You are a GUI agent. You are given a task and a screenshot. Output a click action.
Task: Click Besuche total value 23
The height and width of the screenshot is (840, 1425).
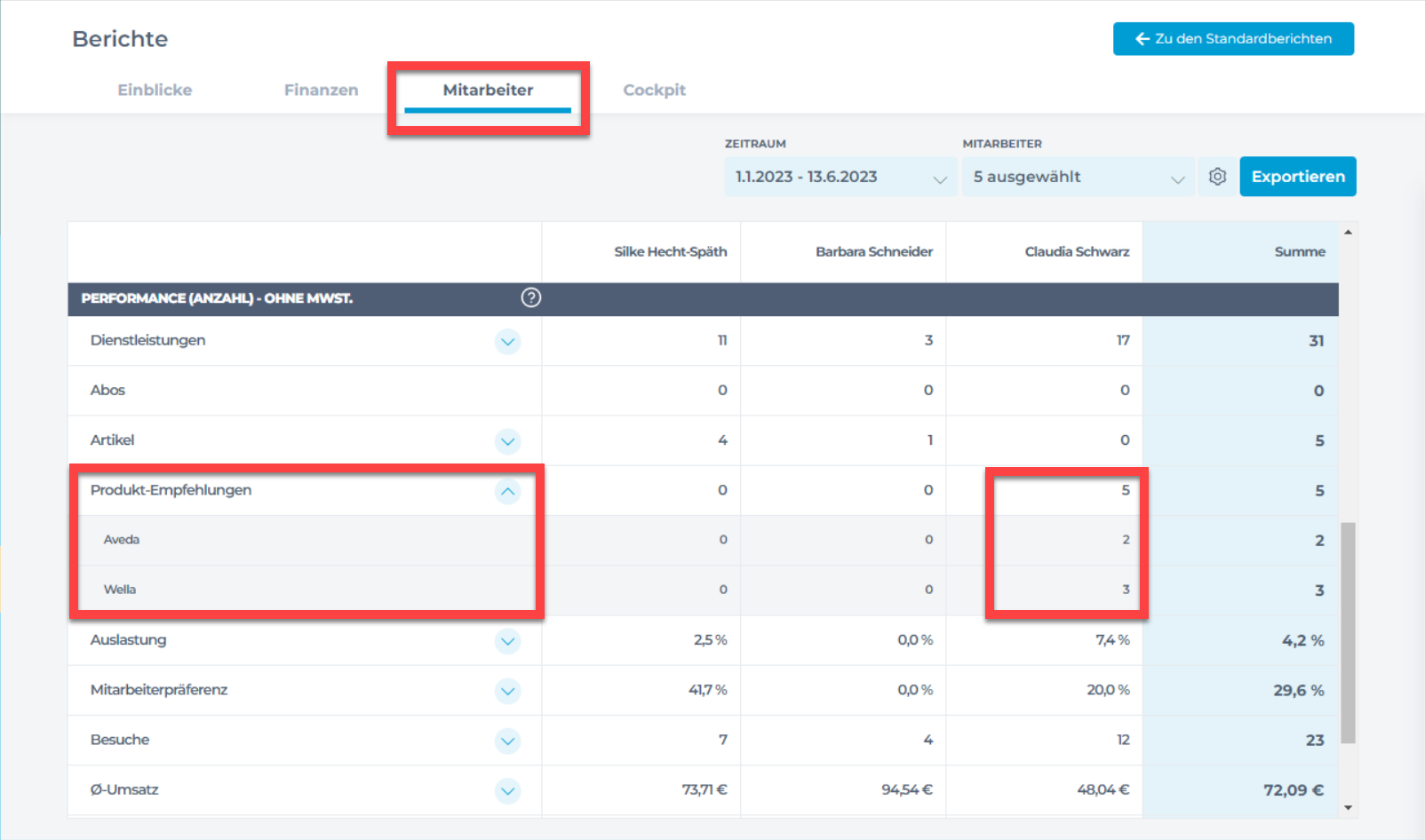[x=1315, y=741]
